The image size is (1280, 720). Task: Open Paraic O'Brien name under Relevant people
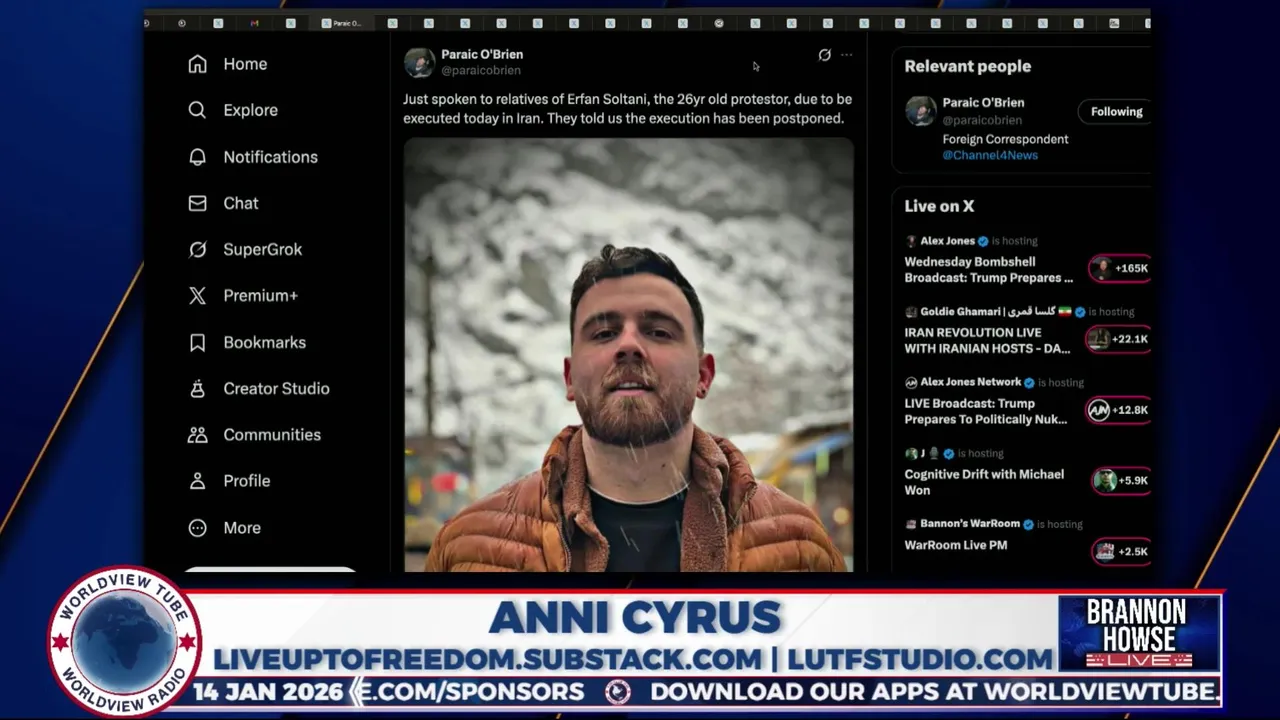[983, 102]
